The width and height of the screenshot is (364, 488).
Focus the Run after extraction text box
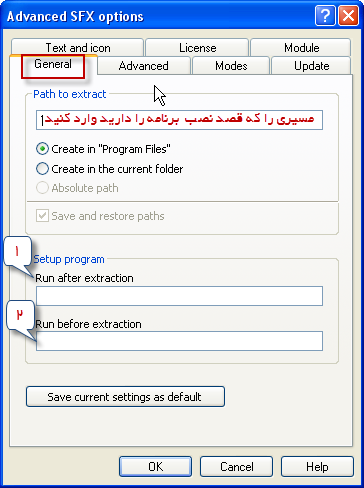179,296
